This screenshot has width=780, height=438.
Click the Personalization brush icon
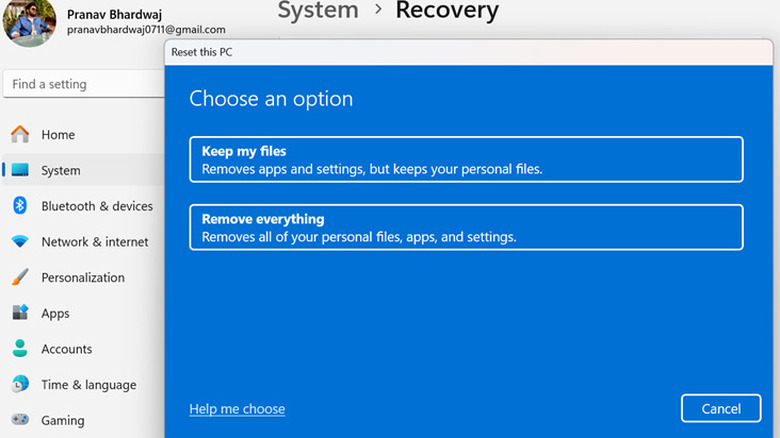click(20, 278)
